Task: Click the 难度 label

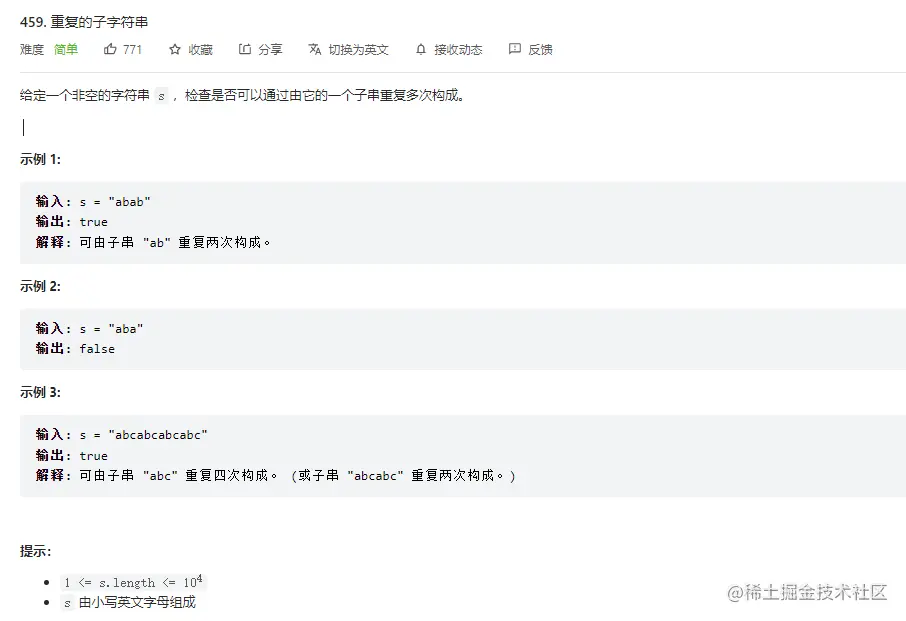Action: [32, 50]
